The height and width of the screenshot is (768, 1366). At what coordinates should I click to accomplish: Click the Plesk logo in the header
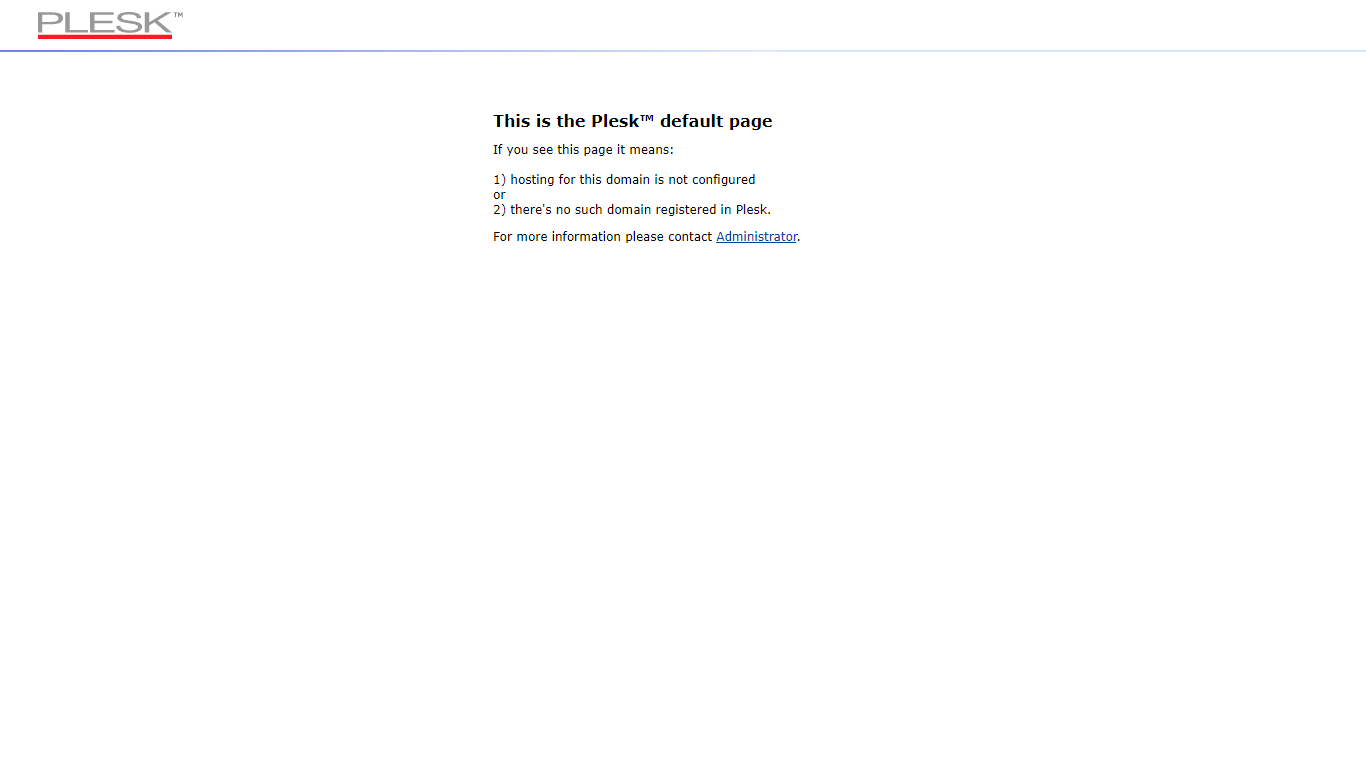pyautogui.click(x=110, y=25)
